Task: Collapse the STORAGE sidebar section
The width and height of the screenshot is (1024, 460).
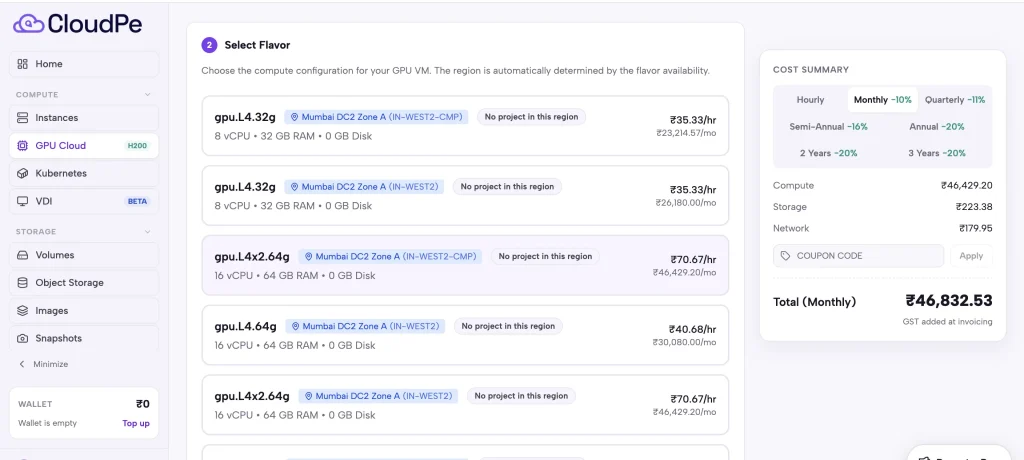Action: click(x=148, y=232)
